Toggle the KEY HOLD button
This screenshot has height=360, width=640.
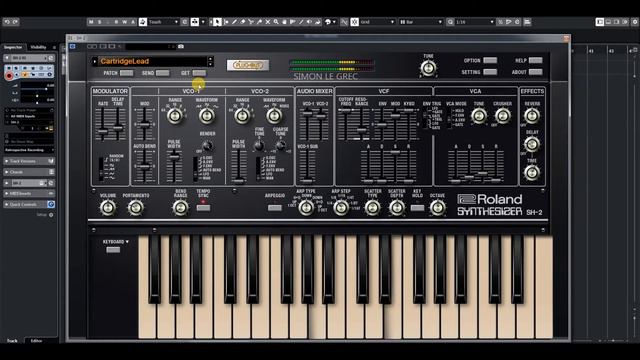pyautogui.click(x=417, y=208)
